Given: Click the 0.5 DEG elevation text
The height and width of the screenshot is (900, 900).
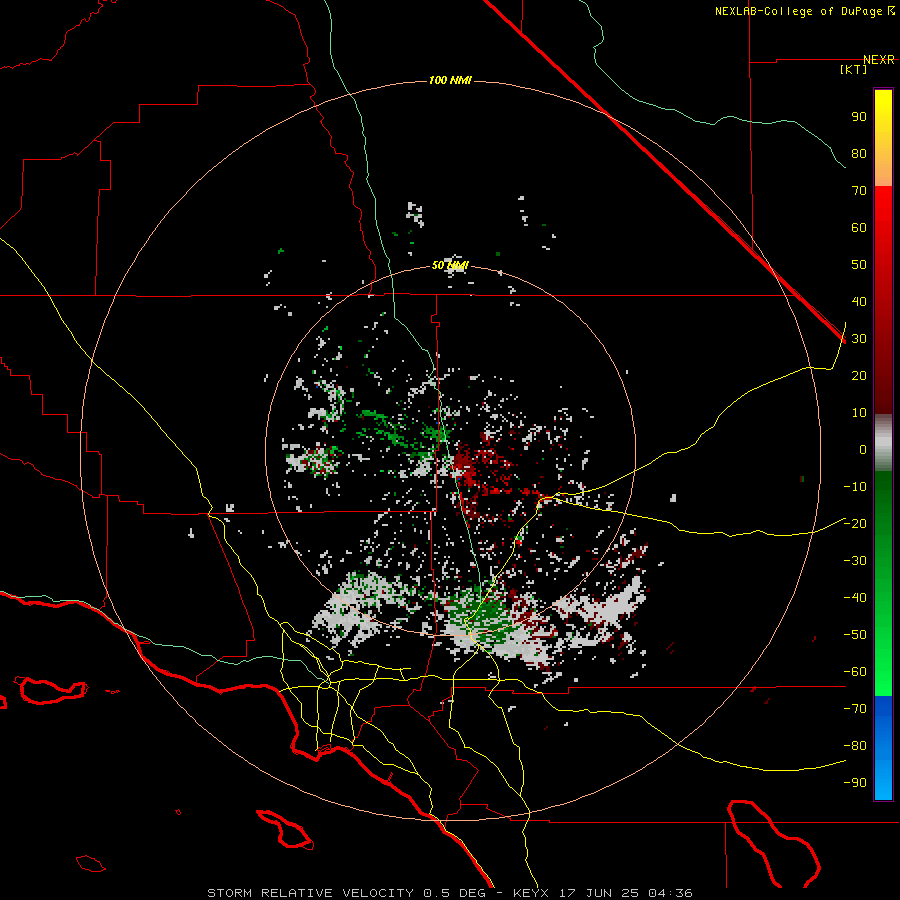Looking at the screenshot, I should click(455, 893).
